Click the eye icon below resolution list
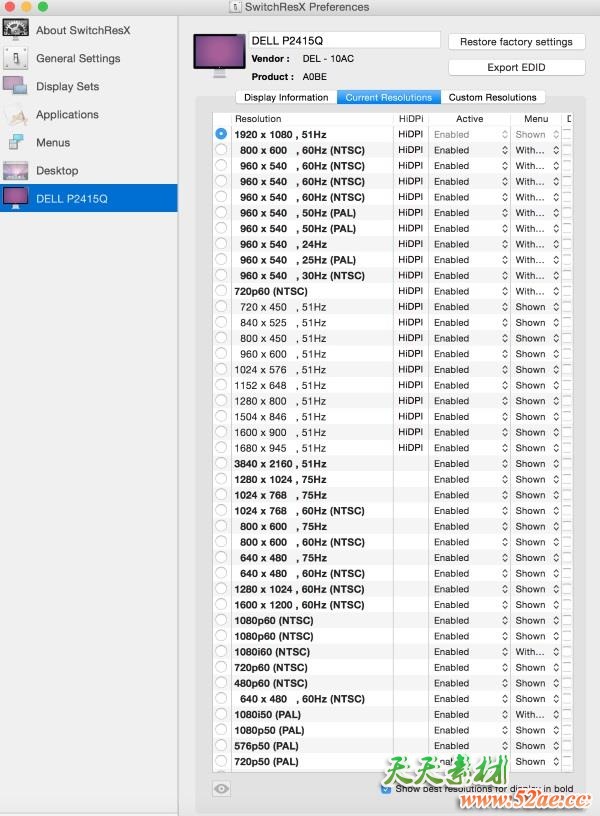Image resolution: width=600 pixels, height=816 pixels. tap(222, 788)
